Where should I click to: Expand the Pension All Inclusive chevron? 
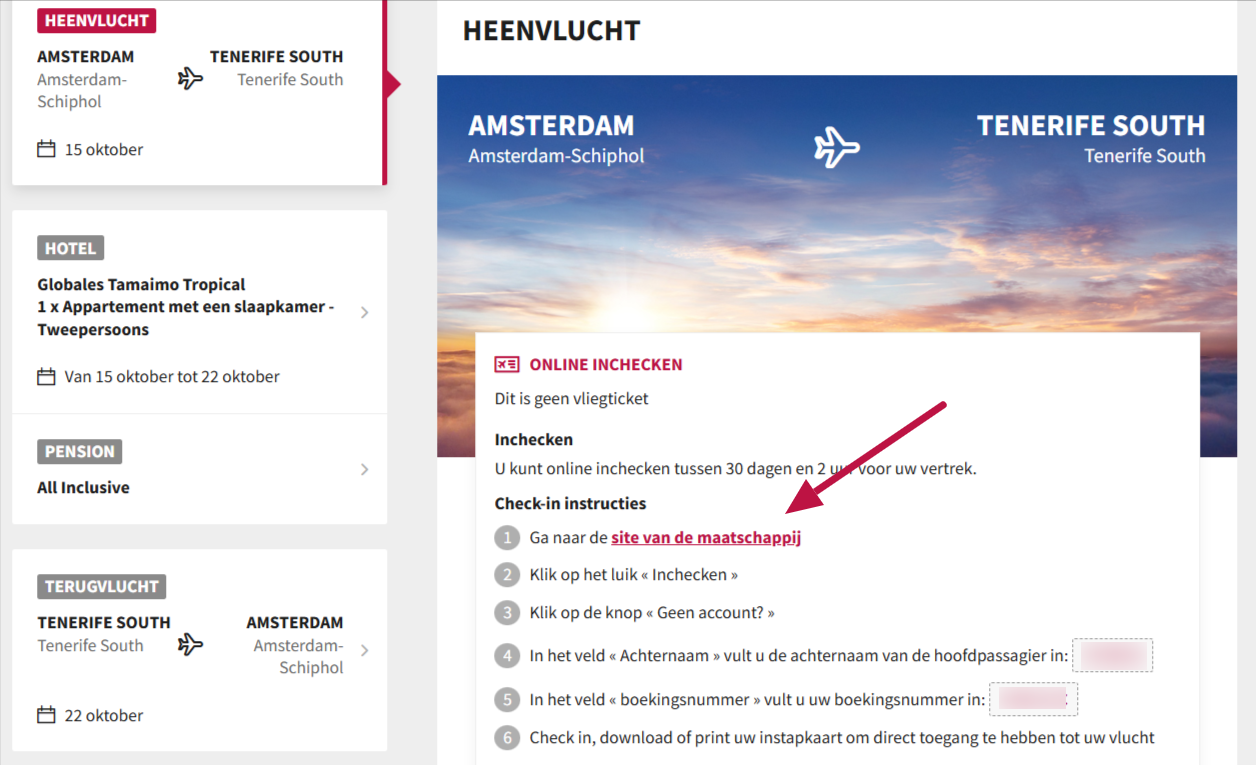click(364, 469)
